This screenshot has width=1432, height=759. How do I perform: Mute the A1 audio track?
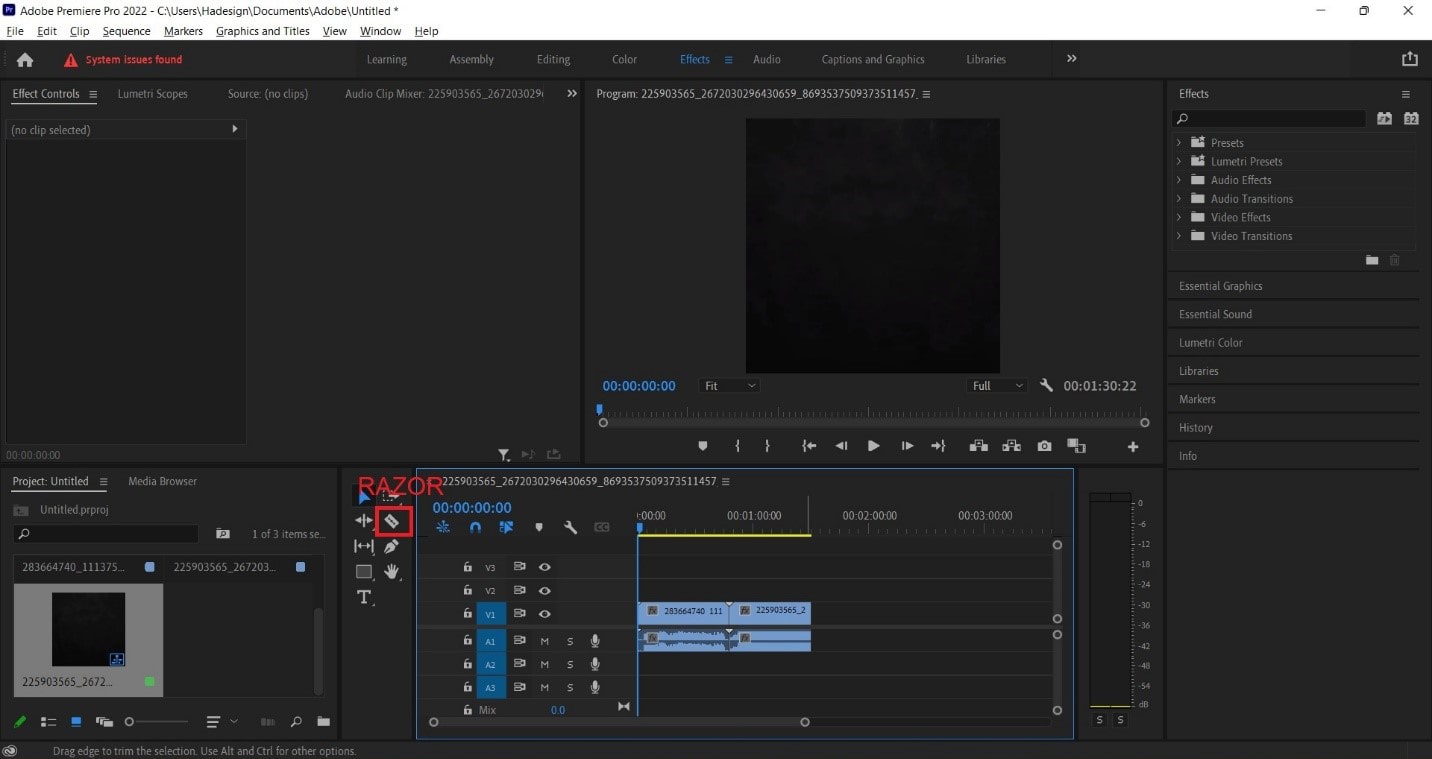[545, 641]
